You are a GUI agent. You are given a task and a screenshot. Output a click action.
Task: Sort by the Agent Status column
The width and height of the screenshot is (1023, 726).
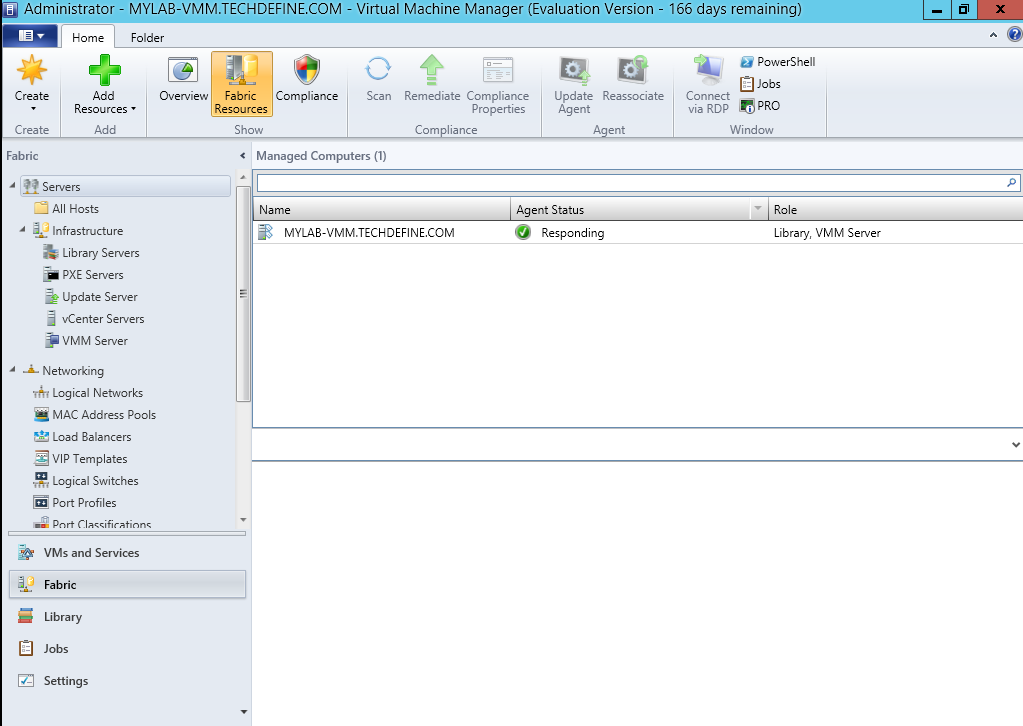coord(630,209)
